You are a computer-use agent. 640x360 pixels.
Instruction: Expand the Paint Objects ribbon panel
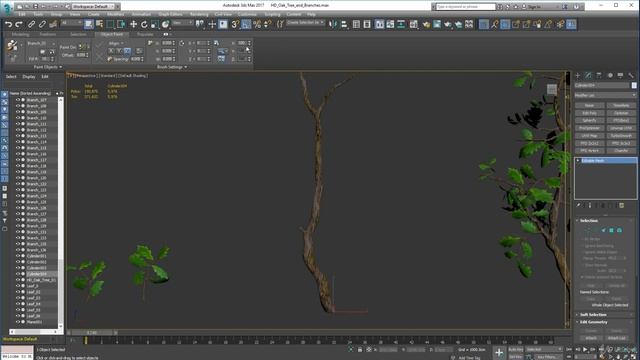(x=48, y=67)
